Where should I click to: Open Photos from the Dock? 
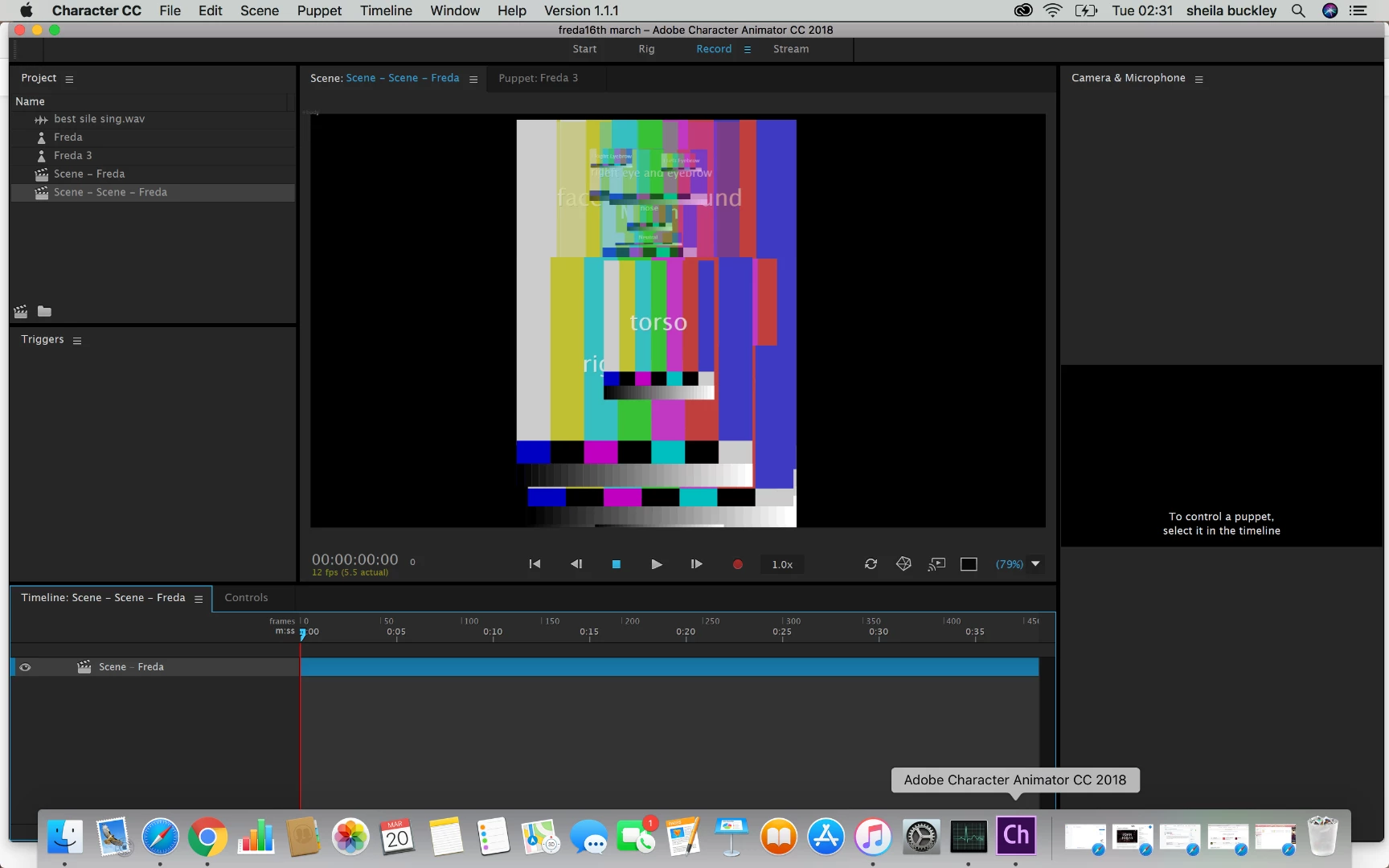tap(350, 837)
